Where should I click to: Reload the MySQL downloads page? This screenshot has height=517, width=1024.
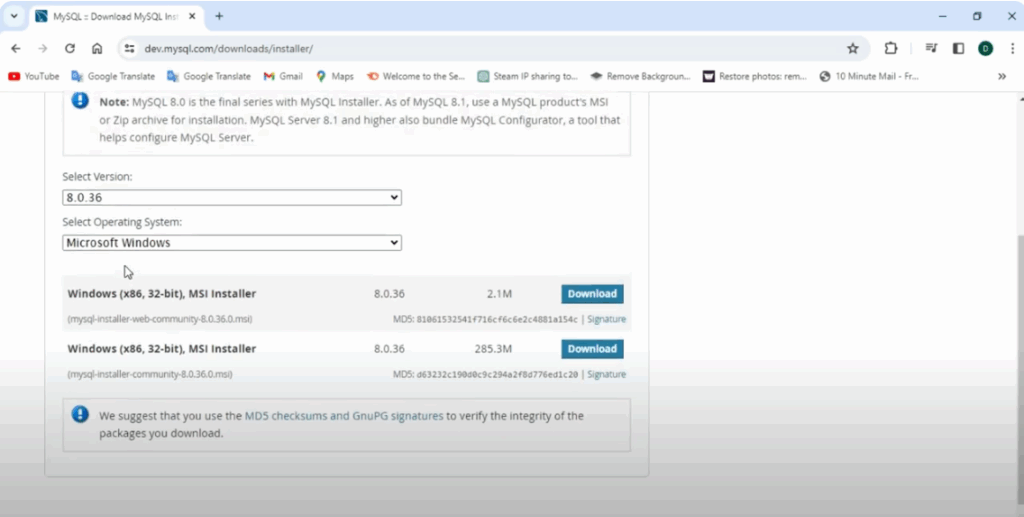[70, 48]
